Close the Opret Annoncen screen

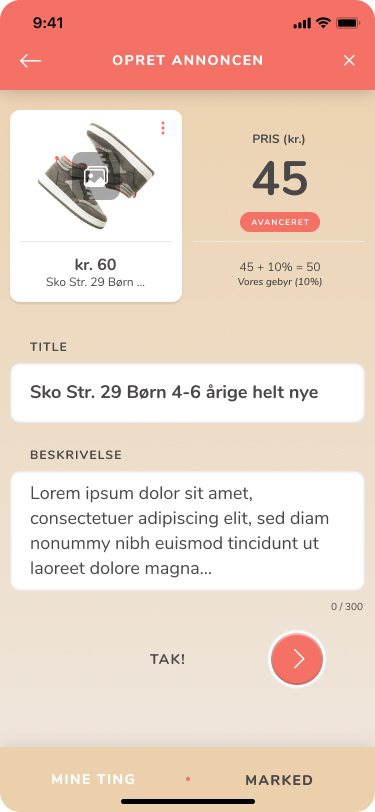[x=349, y=61]
